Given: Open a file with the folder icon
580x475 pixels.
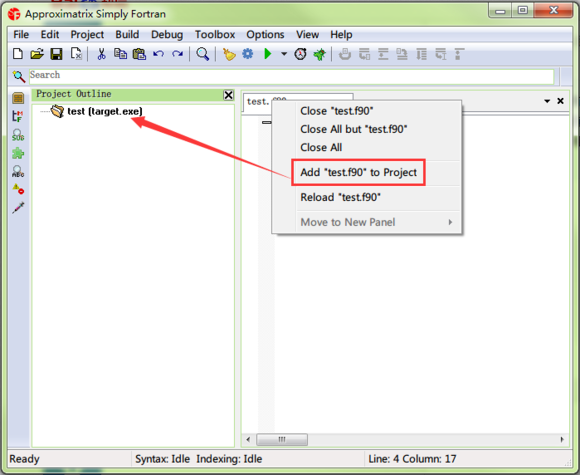Looking at the screenshot, I should [37, 54].
